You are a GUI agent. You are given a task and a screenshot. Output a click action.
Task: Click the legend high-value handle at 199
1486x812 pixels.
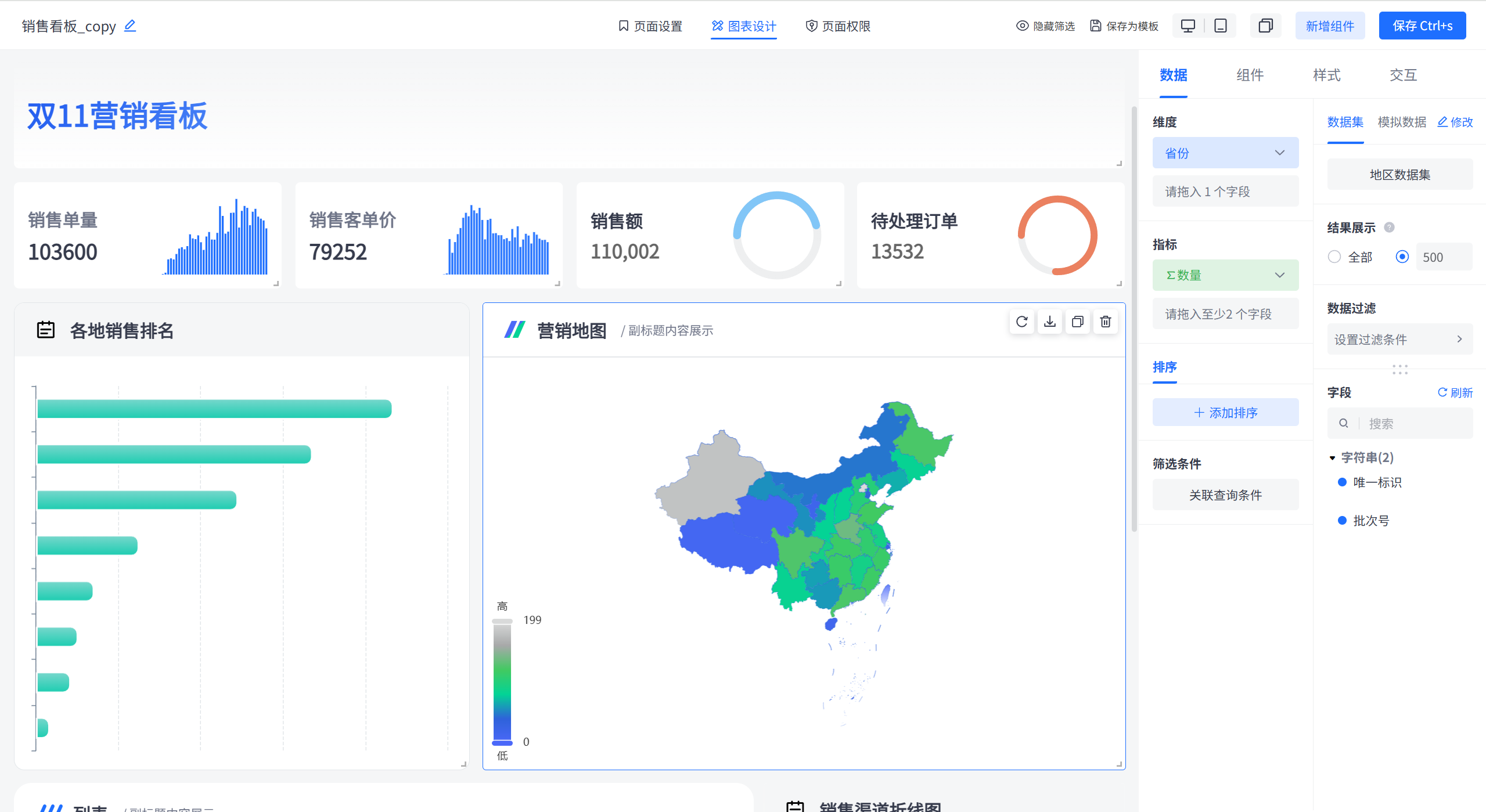(x=502, y=621)
